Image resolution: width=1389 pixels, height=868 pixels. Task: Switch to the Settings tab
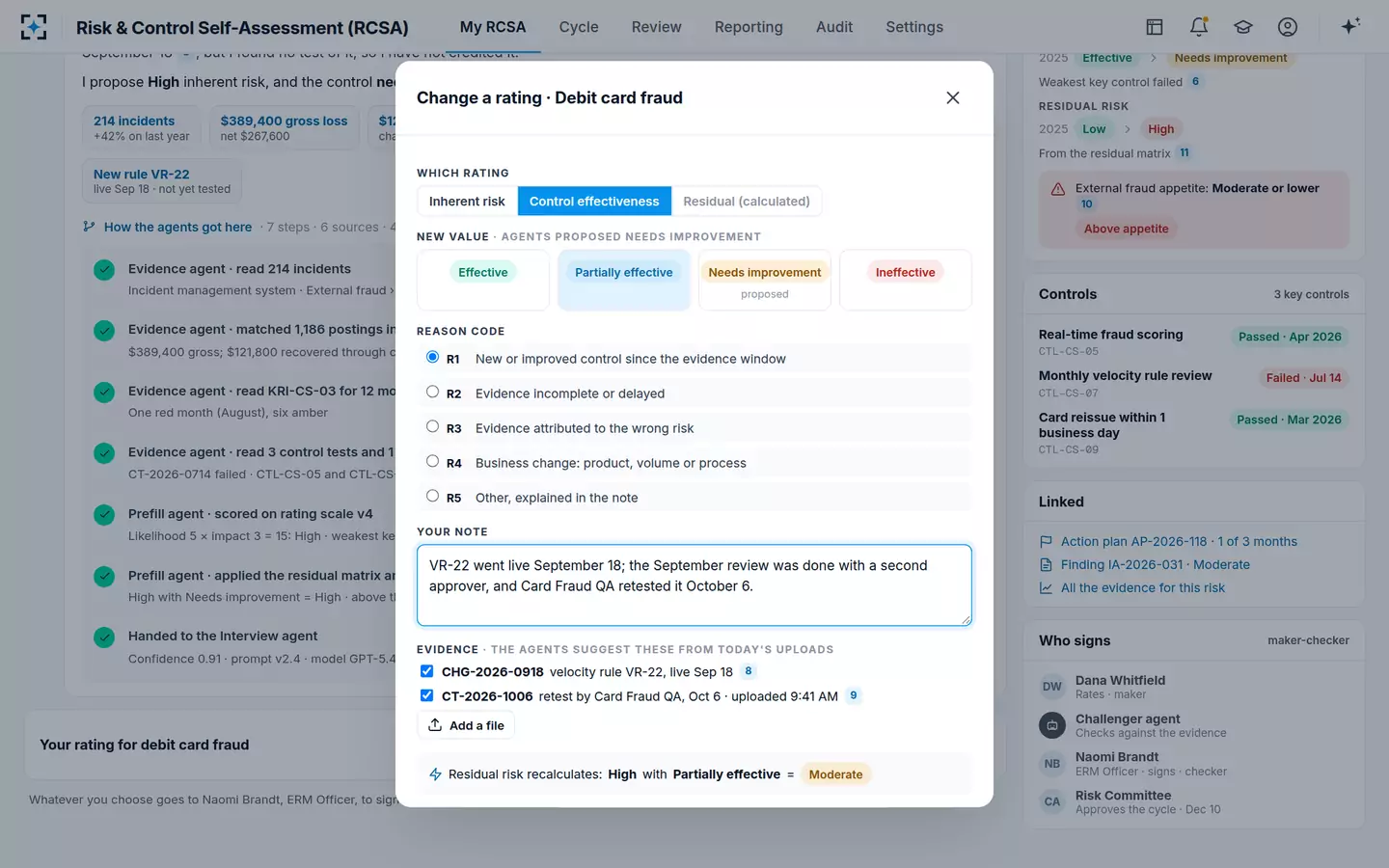pos(914,27)
